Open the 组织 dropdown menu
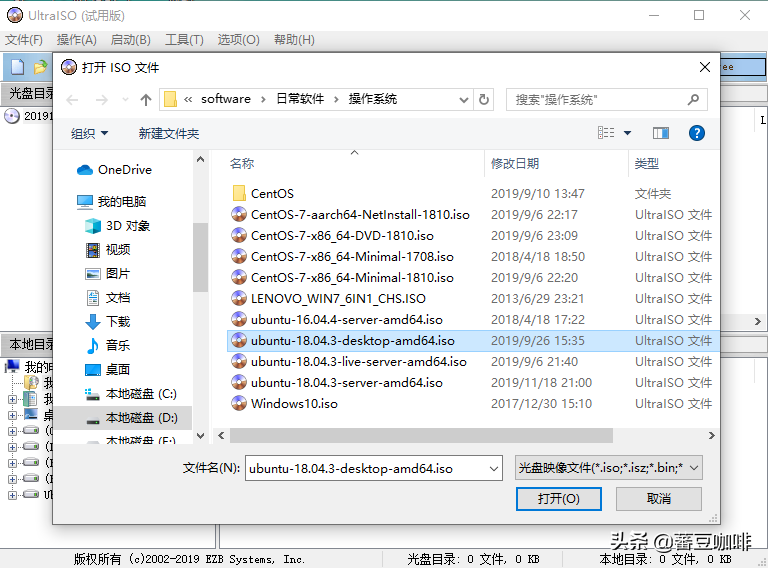This screenshot has height=568, width=768. (x=89, y=133)
